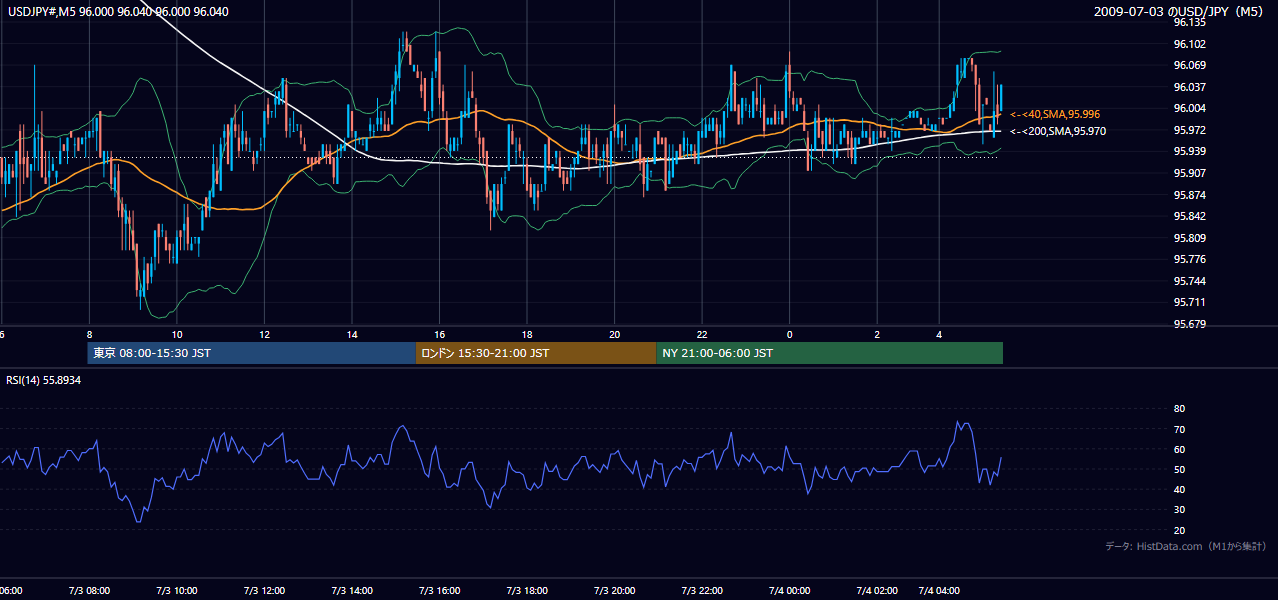Click price axis value 95.711
Viewport: 1278px width, 600px height.
(1188, 302)
